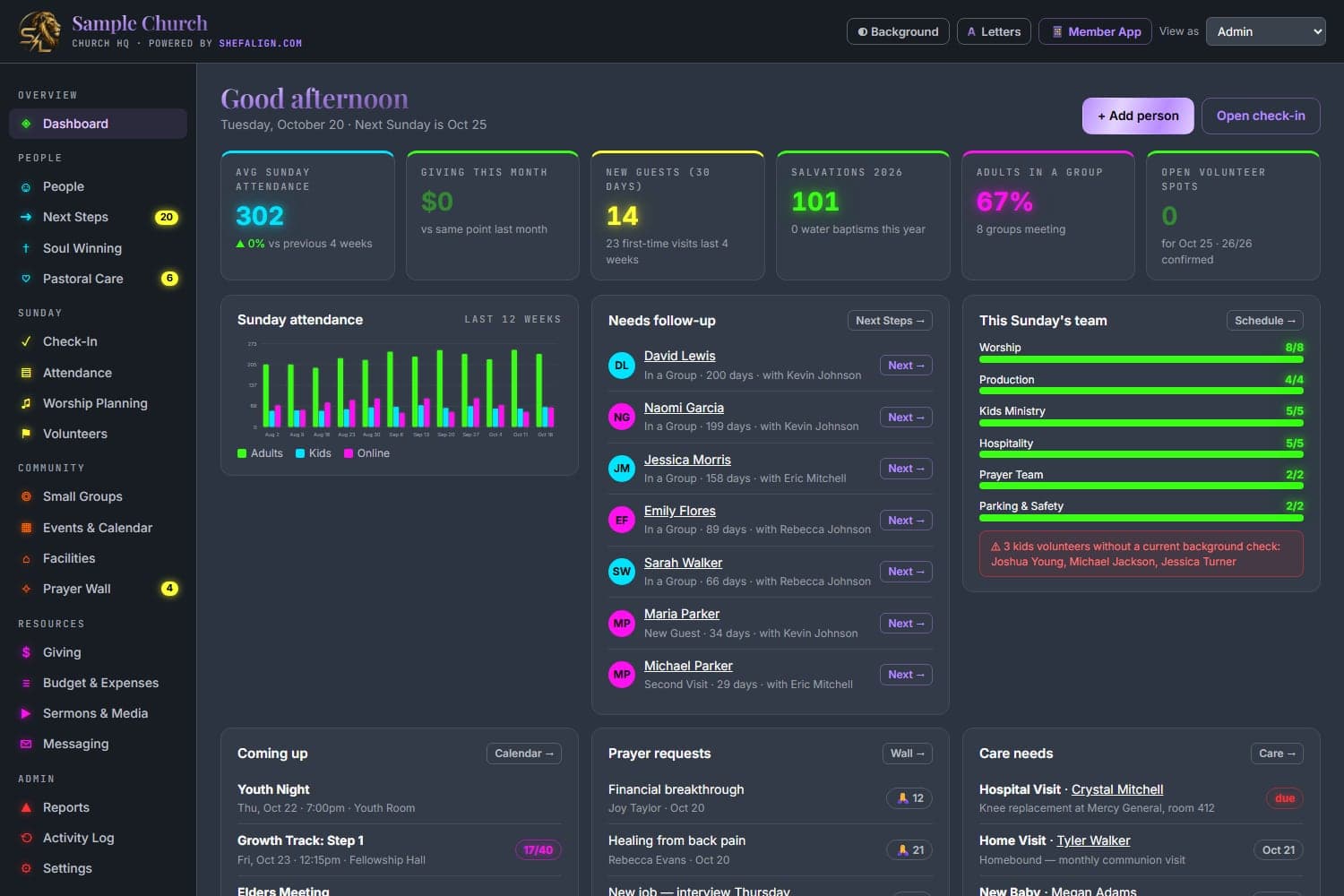Click the praying count on Financial breakthrough
Image resolution: width=1344 pixels, height=896 pixels.
tap(909, 798)
